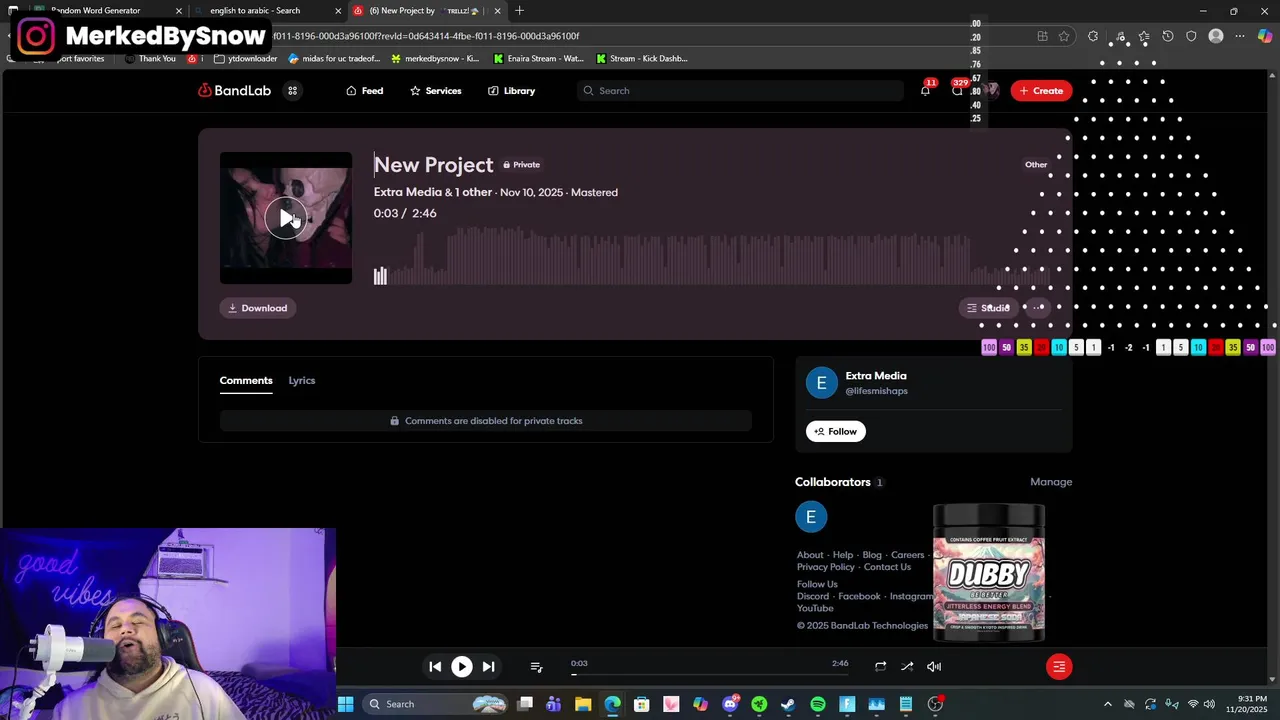Image resolution: width=1280 pixels, height=720 pixels.
Task: Skip to the previous track
Action: [x=435, y=666]
